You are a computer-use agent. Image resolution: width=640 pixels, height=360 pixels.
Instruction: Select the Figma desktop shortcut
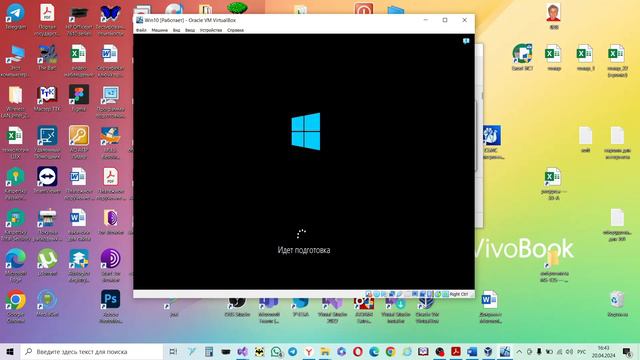coord(79,99)
